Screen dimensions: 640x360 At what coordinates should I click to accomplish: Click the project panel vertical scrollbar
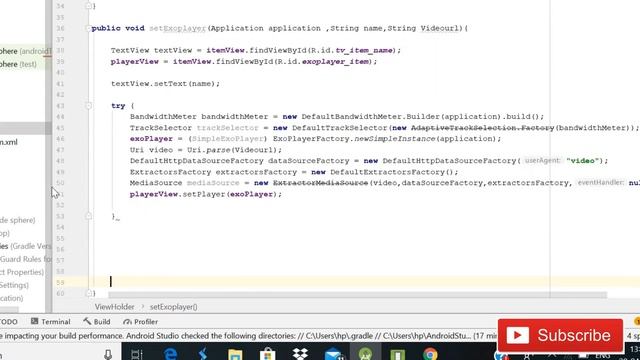(48, 155)
